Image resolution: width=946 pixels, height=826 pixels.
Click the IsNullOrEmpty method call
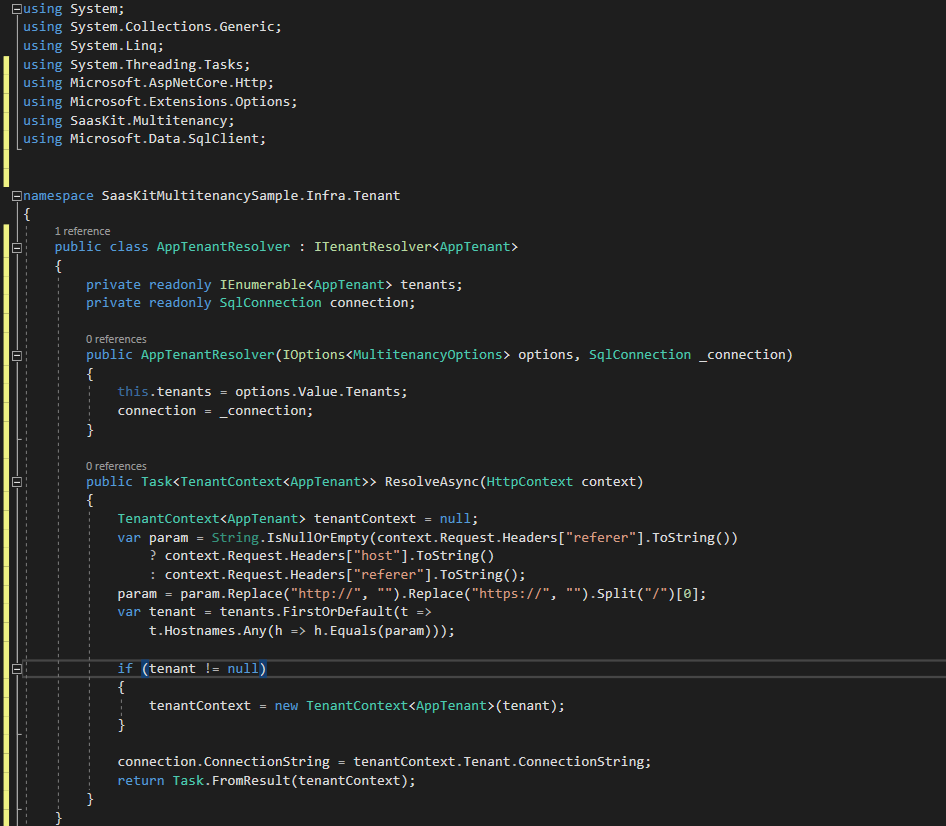tap(298, 538)
